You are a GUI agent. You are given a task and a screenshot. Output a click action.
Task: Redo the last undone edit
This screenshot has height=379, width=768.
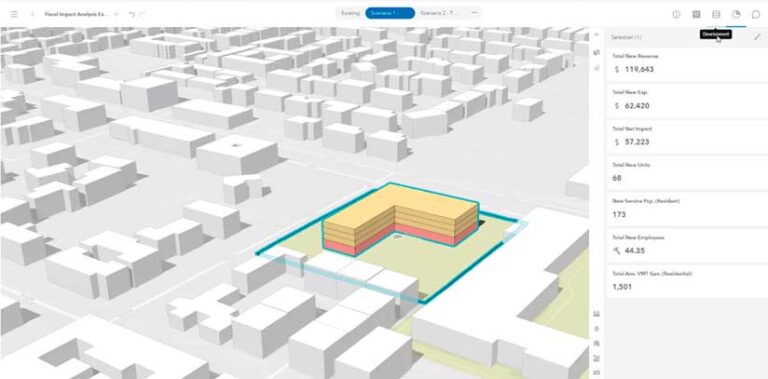pos(142,14)
